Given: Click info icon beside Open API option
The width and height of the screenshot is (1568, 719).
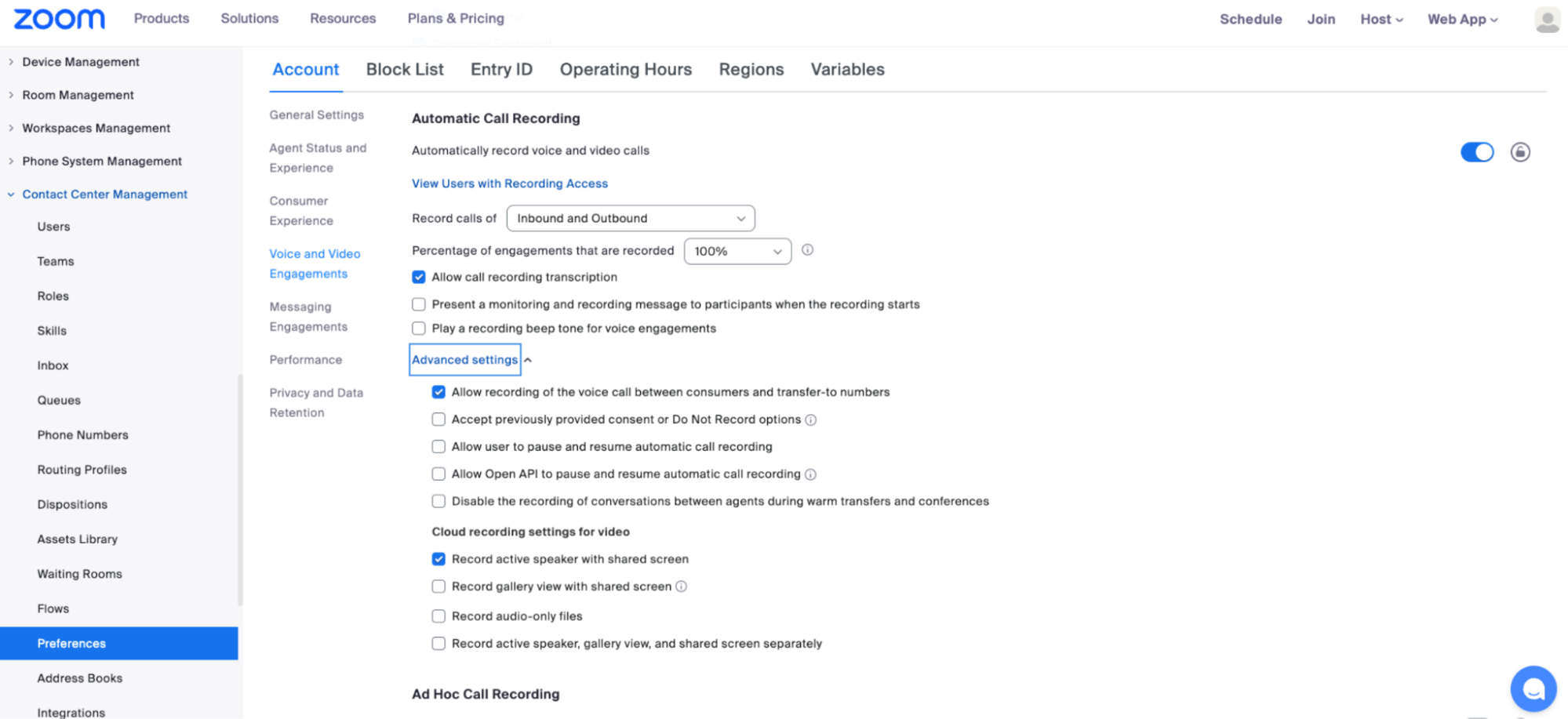Looking at the screenshot, I should 811,474.
